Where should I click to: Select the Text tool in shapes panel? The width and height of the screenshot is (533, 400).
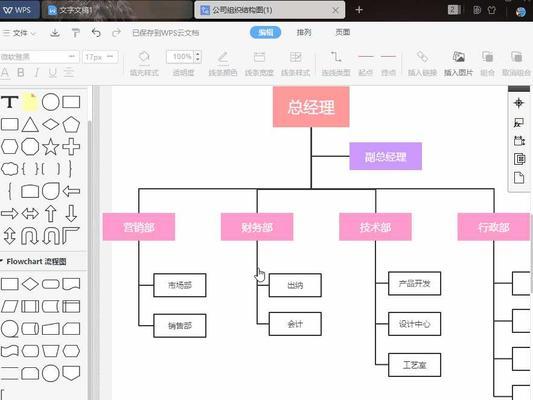coord(10,102)
